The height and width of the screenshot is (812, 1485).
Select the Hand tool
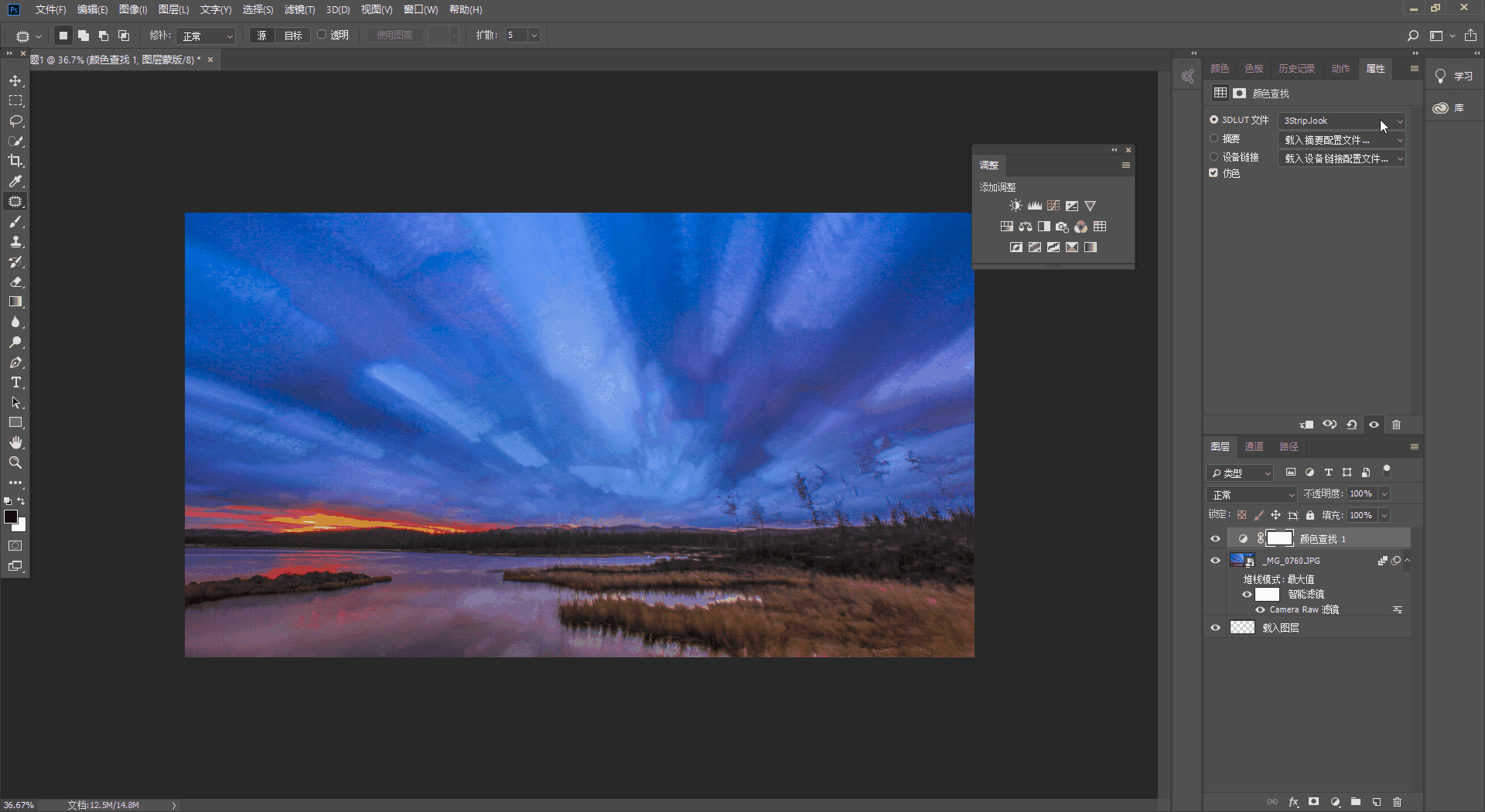tap(15, 442)
